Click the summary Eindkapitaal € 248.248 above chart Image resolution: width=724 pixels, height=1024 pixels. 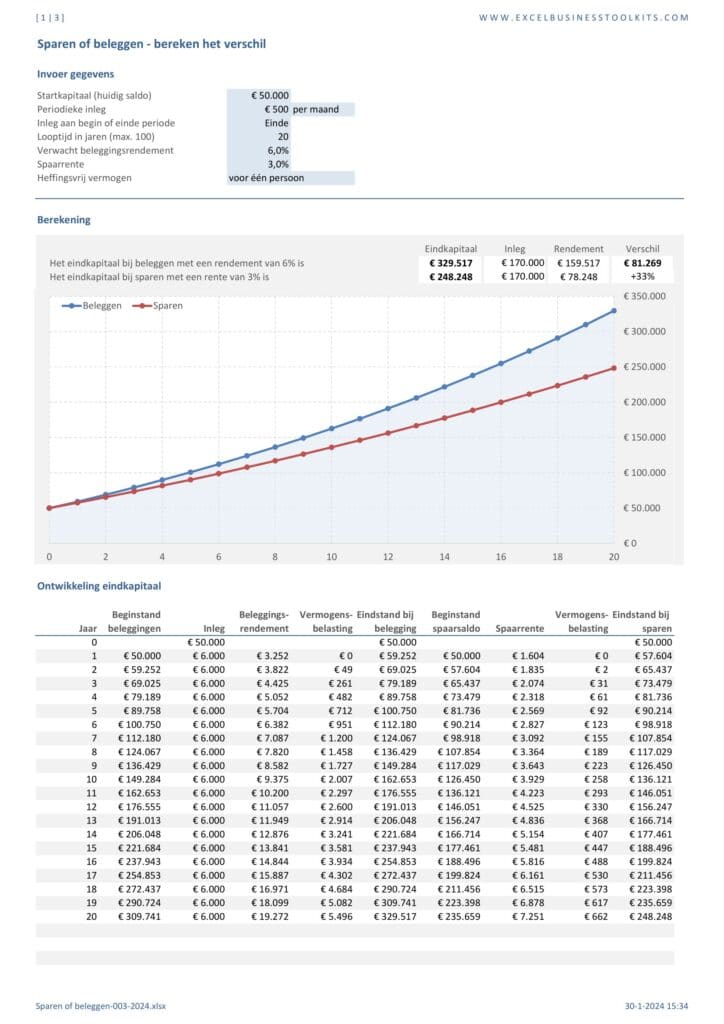tap(450, 276)
